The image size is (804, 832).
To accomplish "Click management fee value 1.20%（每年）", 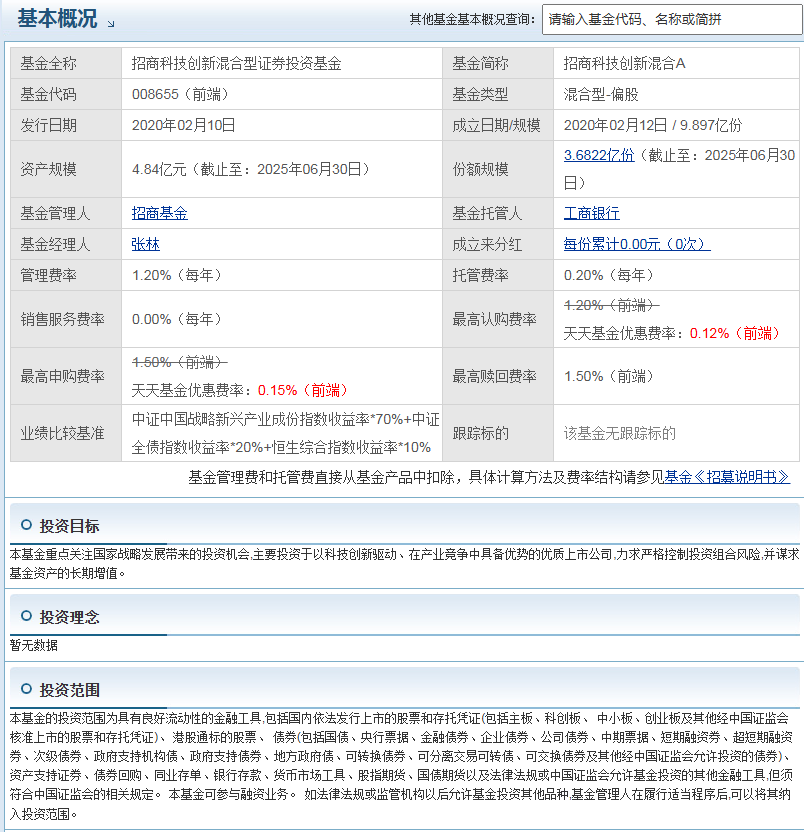I will (x=179, y=275).
